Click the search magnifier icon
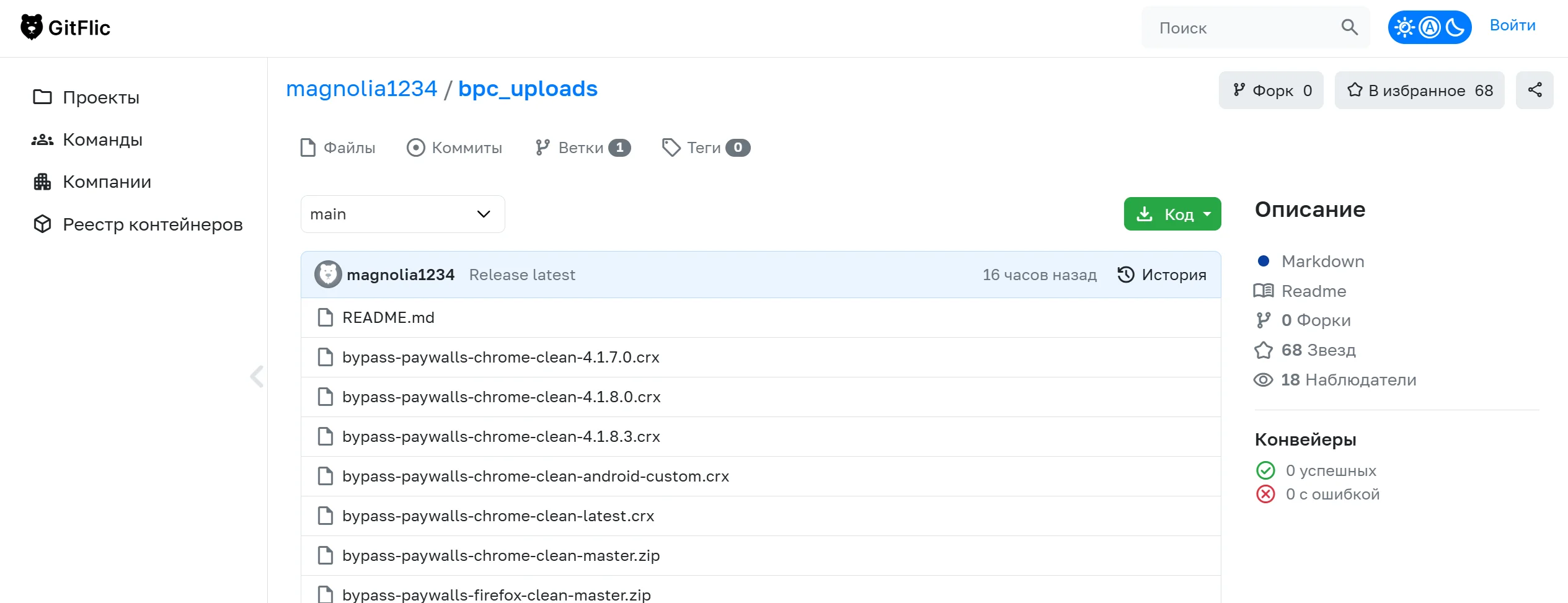Screen dimensions: 1568x603 click(x=1349, y=27)
